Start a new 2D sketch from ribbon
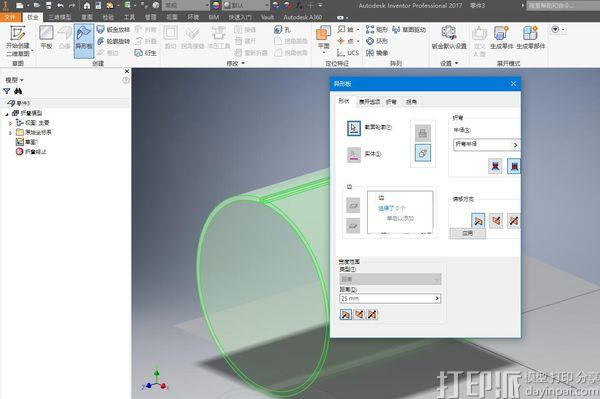This screenshot has width=600, height=399. (18, 40)
